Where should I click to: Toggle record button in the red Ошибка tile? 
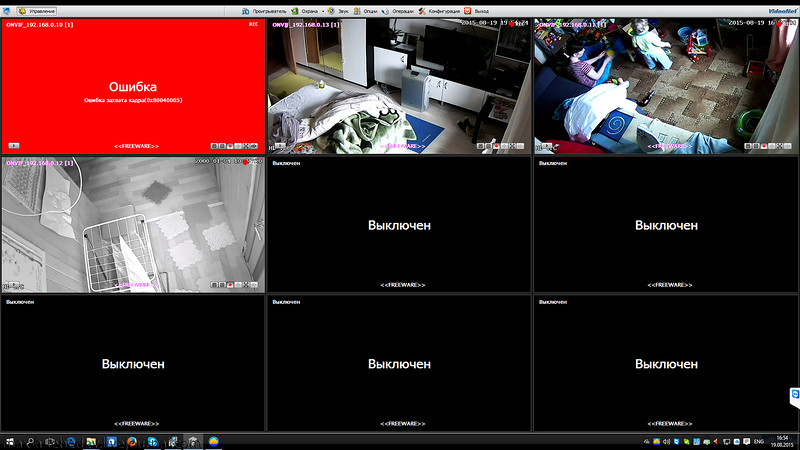click(230, 146)
